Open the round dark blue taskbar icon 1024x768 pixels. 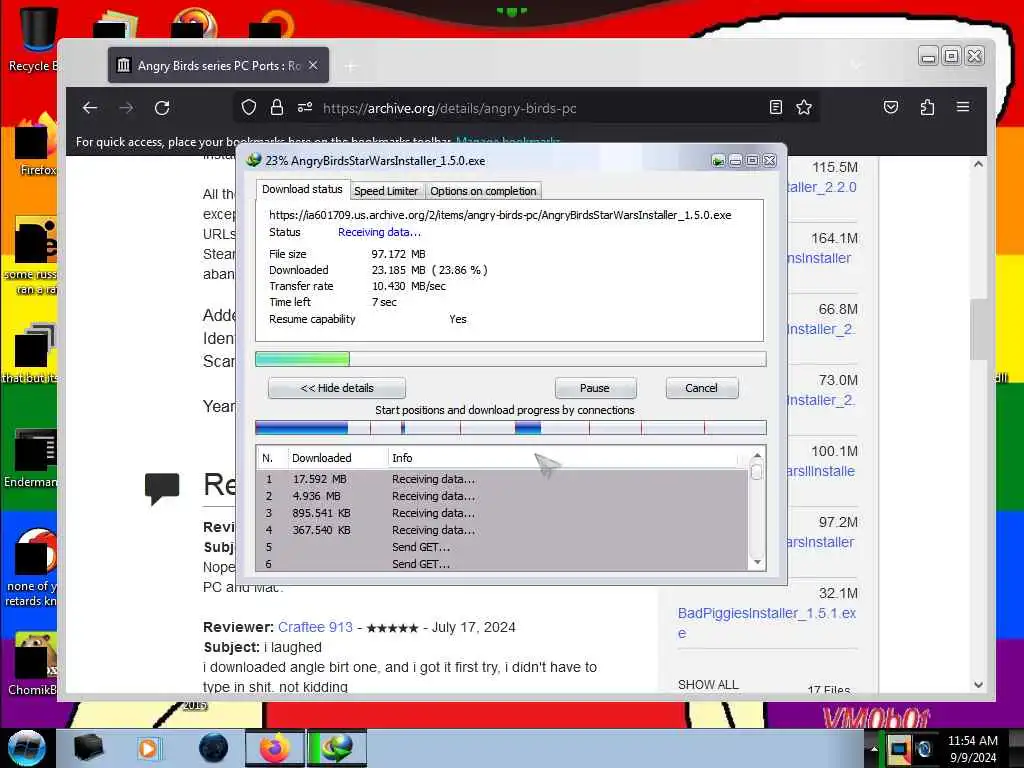tap(214, 748)
